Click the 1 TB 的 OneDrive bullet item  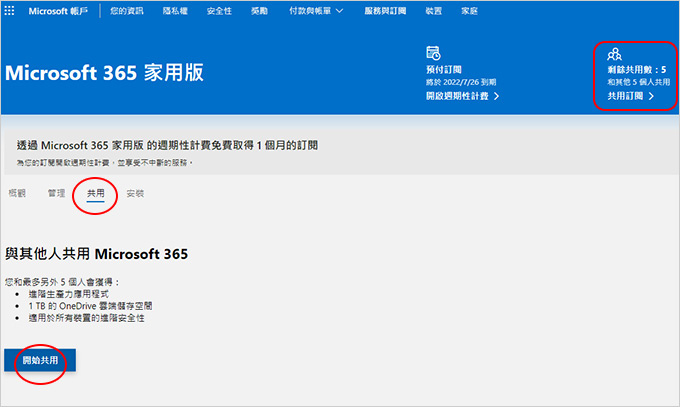coord(90,306)
